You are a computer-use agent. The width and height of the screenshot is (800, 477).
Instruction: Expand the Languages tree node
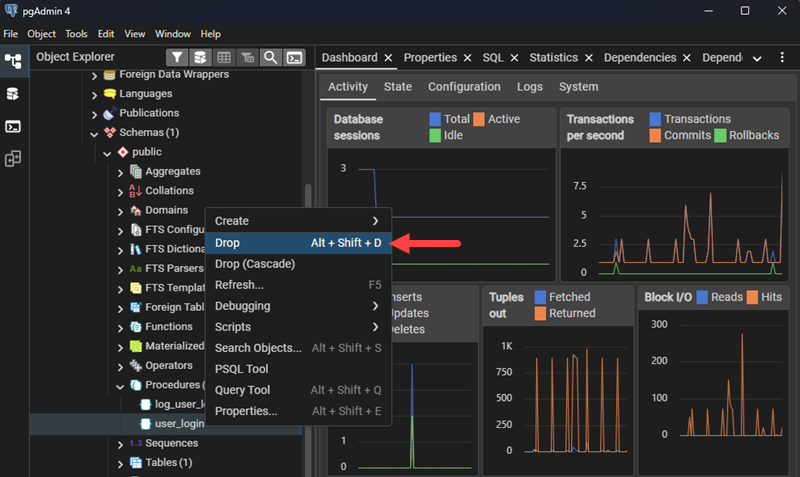click(x=95, y=94)
